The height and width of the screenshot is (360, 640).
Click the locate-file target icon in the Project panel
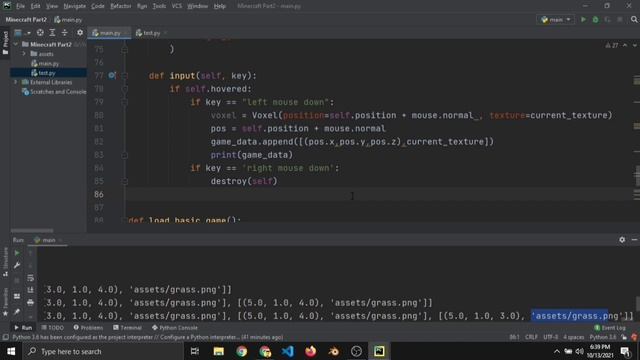pos(40,33)
